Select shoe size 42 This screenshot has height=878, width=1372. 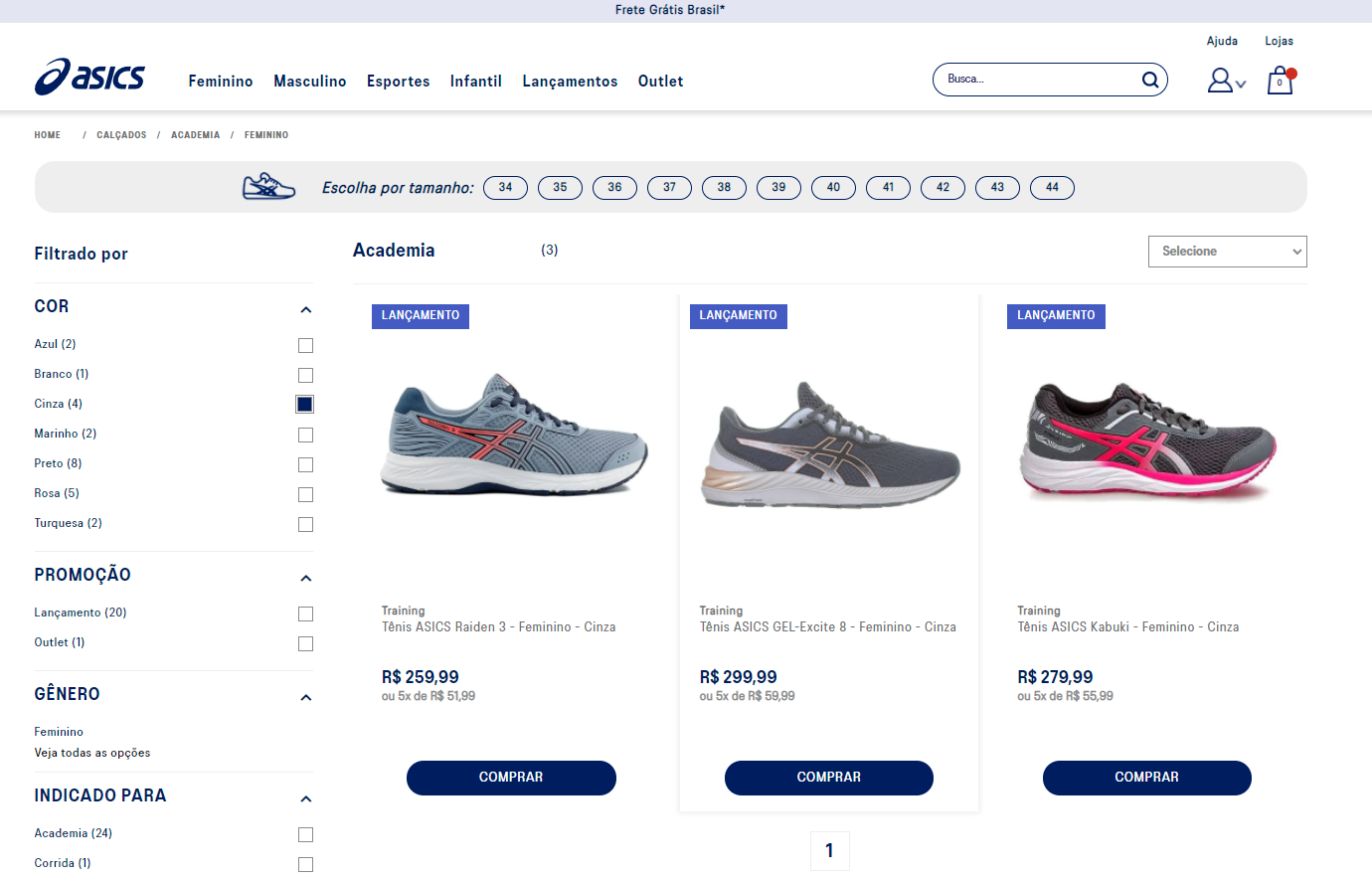click(943, 187)
